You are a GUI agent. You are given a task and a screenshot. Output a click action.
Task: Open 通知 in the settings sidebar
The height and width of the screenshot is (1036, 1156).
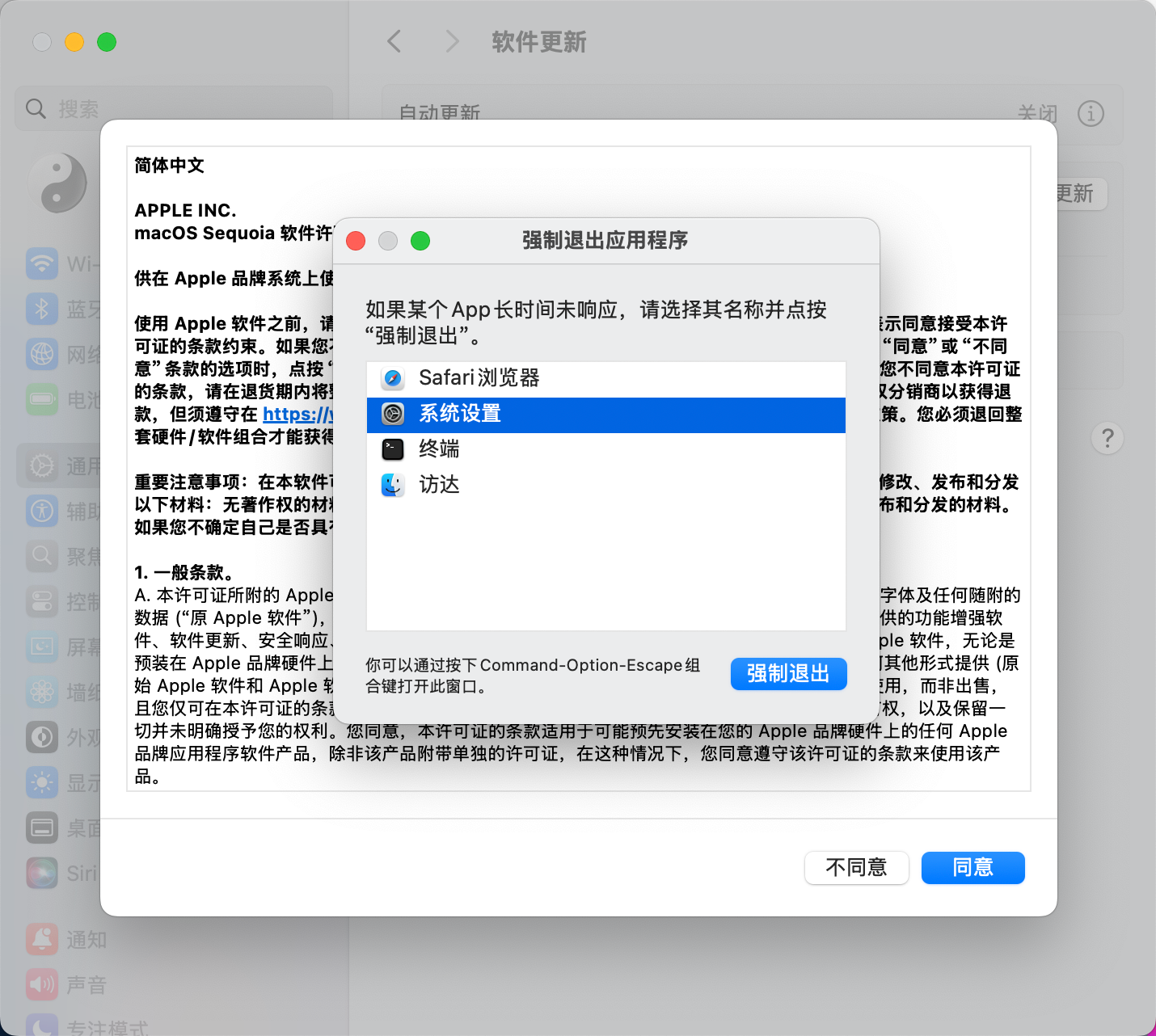pyautogui.click(x=66, y=940)
